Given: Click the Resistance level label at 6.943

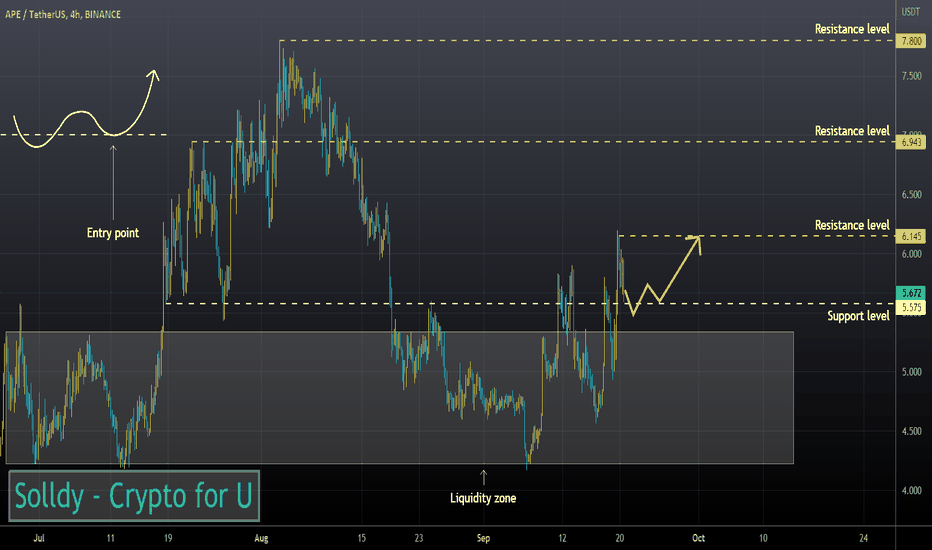Looking at the screenshot, I should pos(852,131).
